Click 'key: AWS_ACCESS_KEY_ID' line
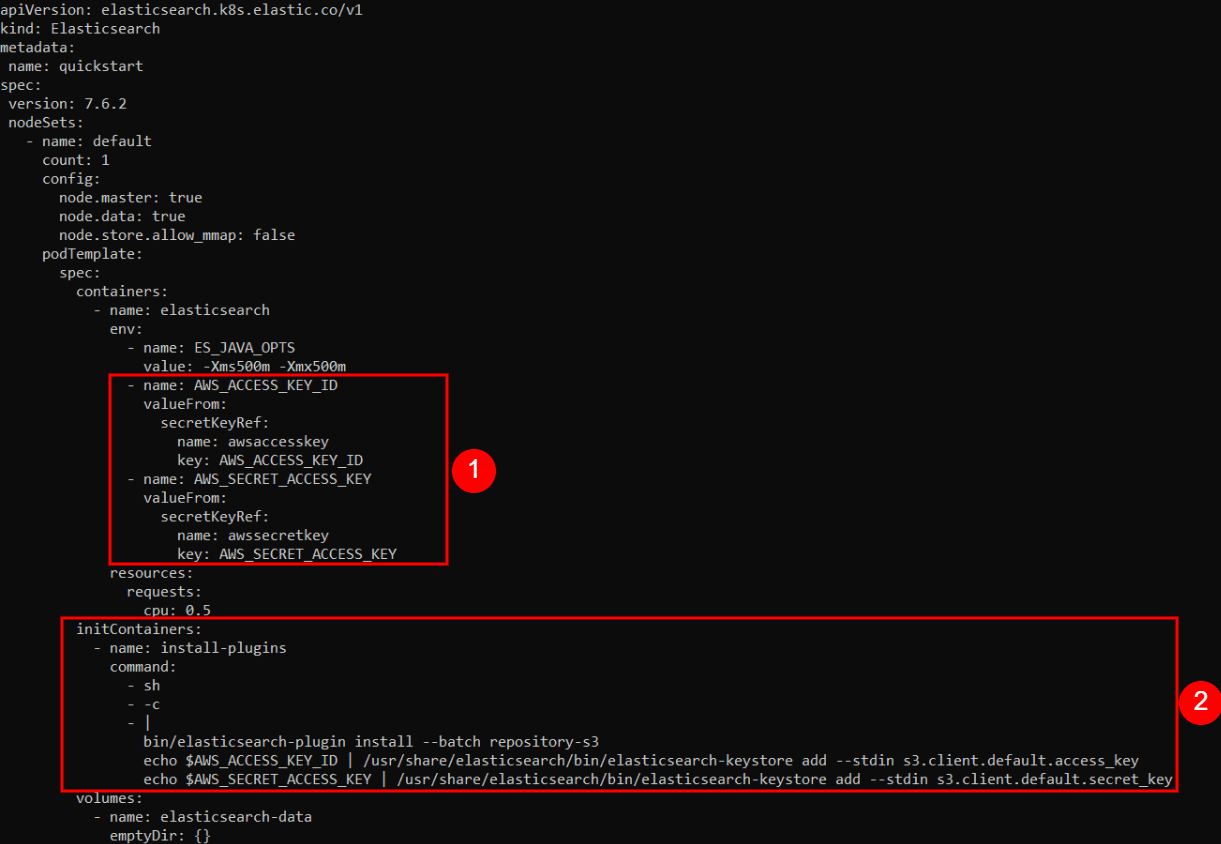 tap(270, 460)
